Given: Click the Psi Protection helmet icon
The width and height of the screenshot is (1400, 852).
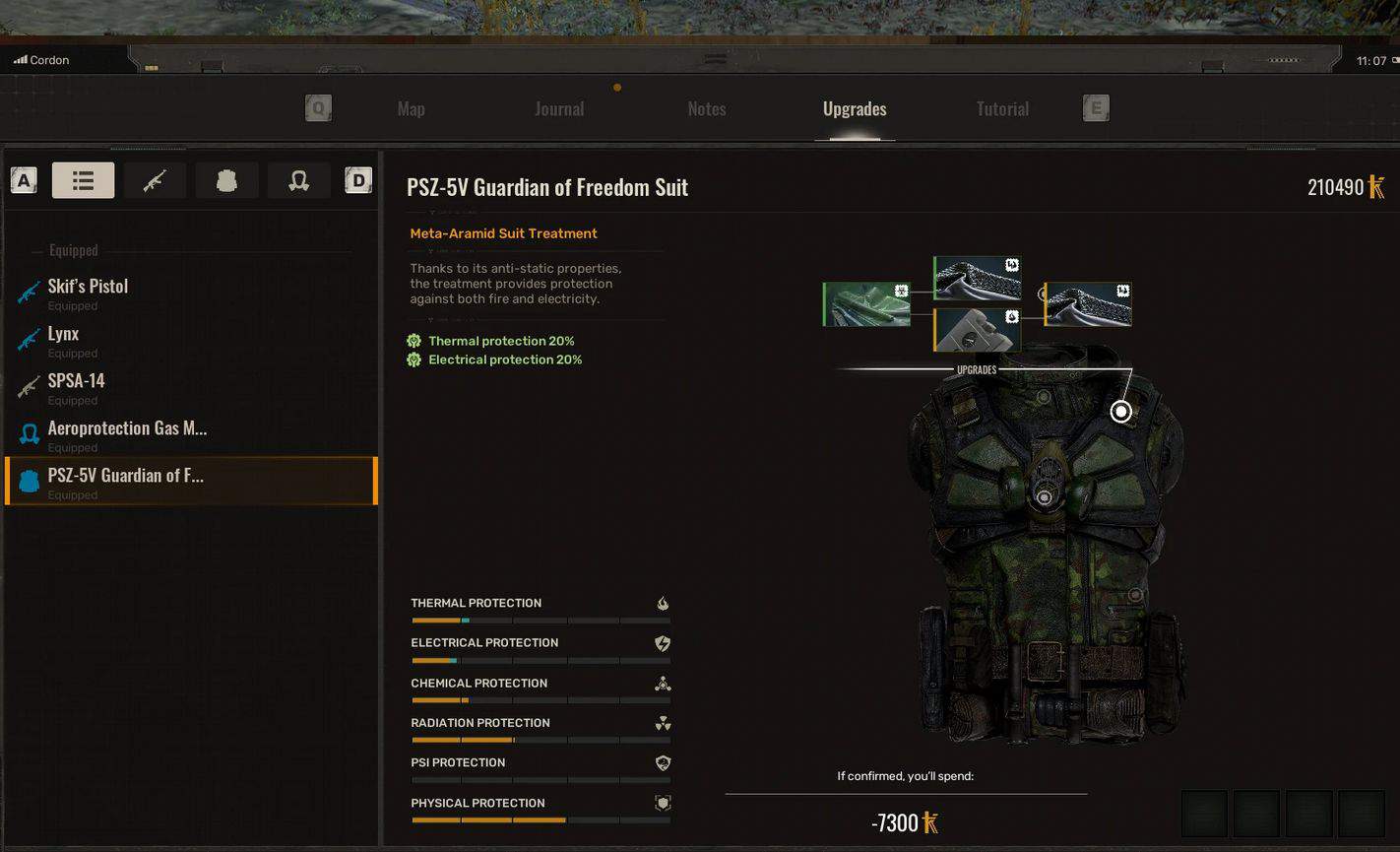Looking at the screenshot, I should tap(662, 762).
